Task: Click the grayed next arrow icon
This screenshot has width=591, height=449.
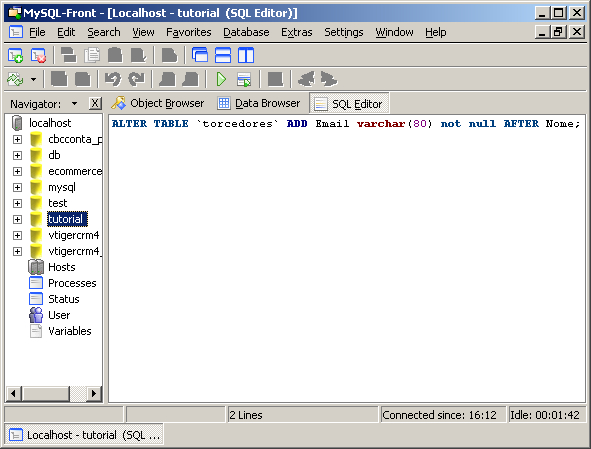Action: 329,79
